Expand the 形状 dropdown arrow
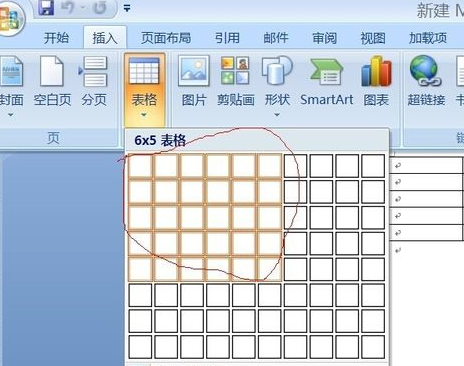Screen dimensions: 464x366 277,115
